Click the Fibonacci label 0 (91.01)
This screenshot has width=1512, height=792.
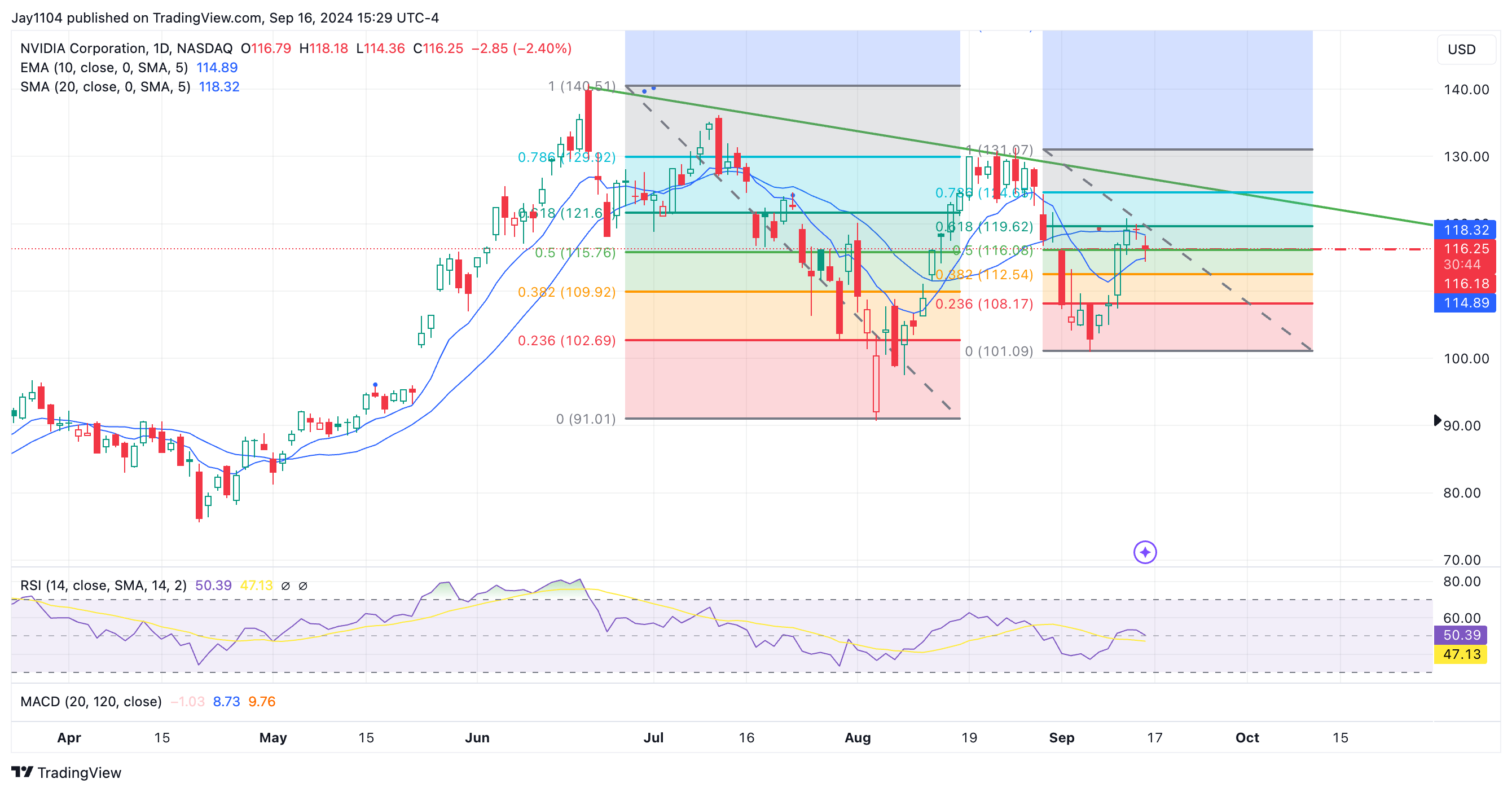click(586, 419)
